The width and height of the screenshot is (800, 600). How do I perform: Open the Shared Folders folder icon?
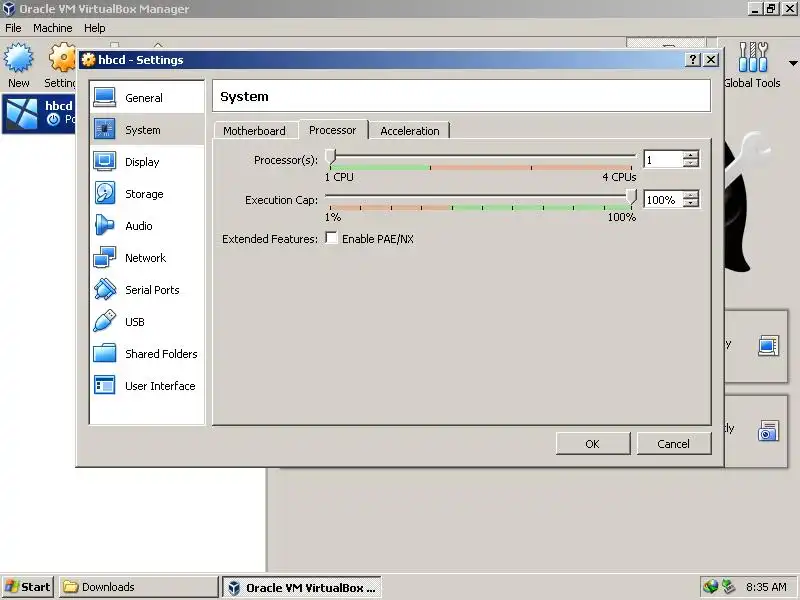click(105, 353)
